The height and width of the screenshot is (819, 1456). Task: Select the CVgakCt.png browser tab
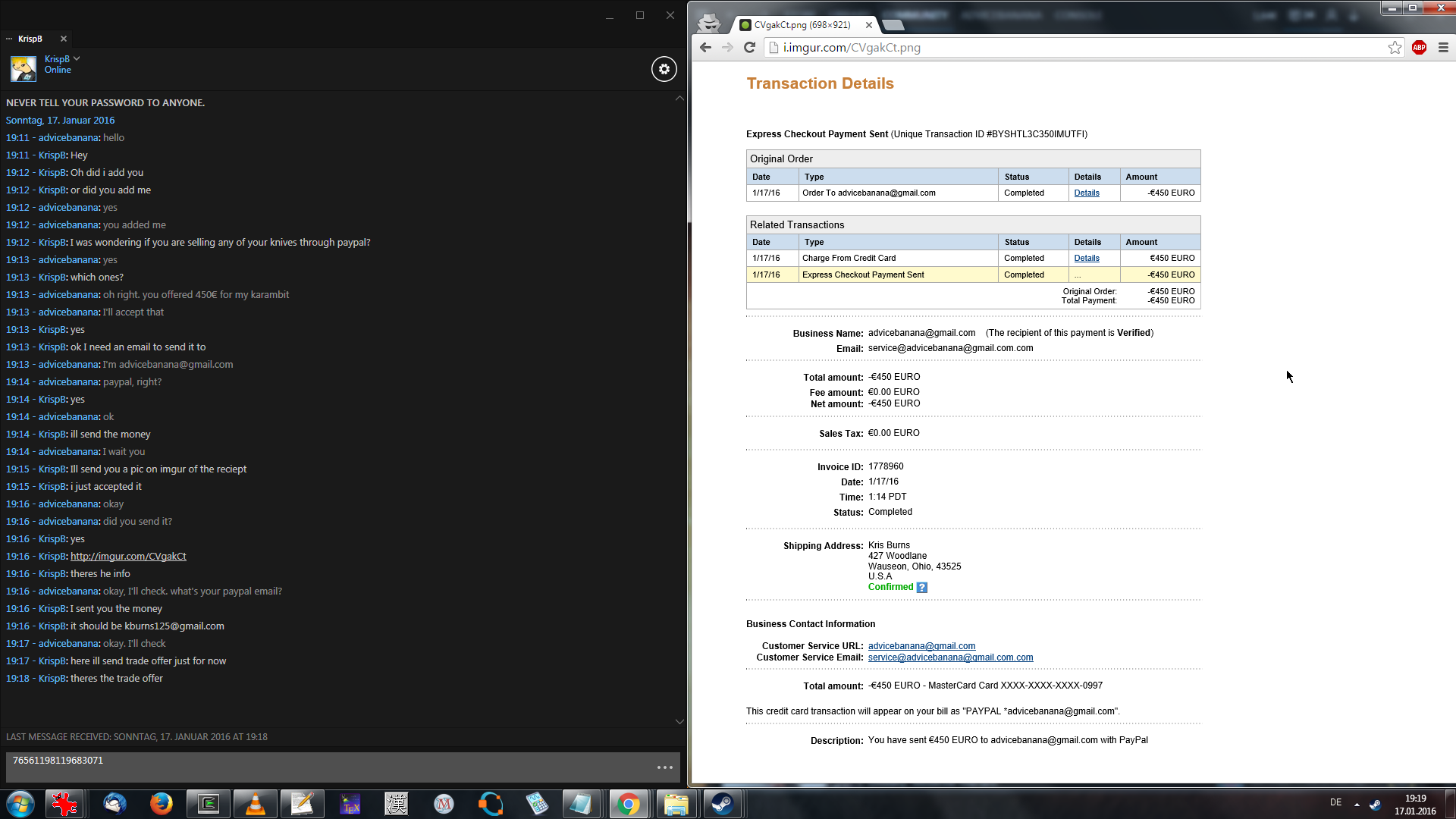802,25
